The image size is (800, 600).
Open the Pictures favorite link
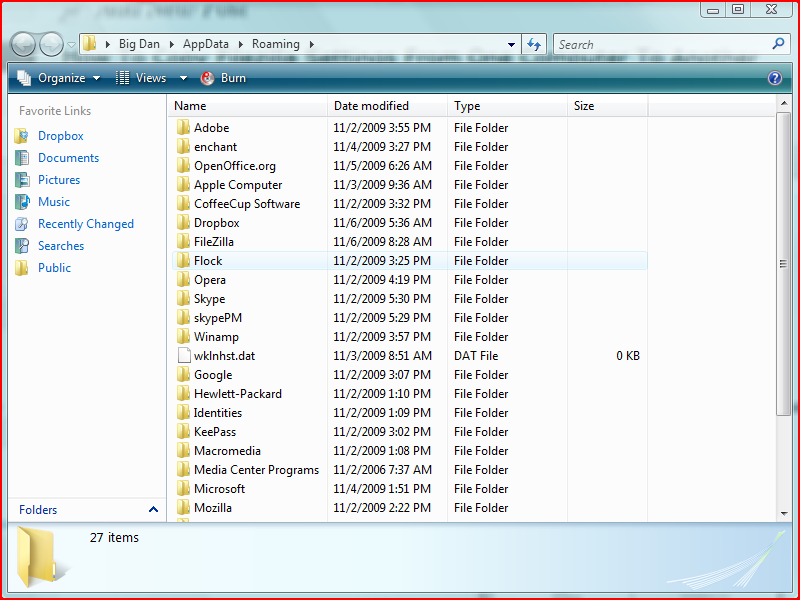[59, 180]
